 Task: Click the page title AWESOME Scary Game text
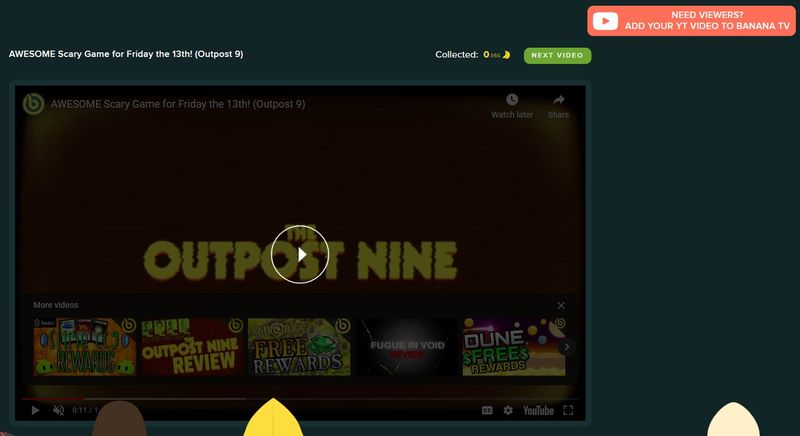126,54
